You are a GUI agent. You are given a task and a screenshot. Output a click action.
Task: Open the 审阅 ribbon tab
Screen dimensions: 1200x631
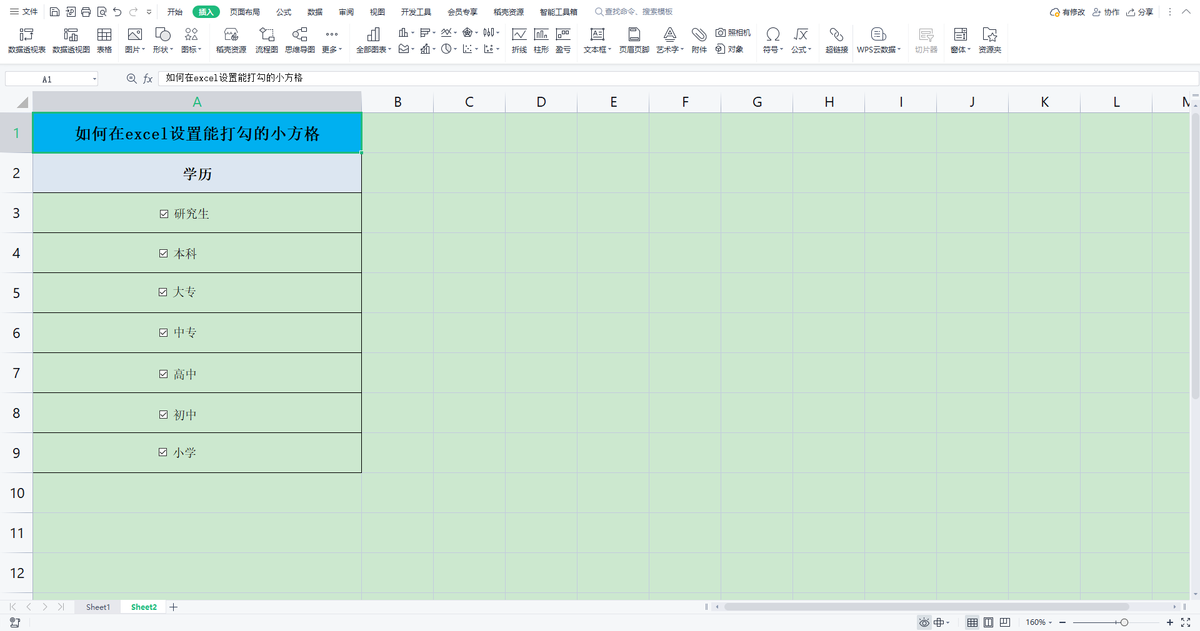click(346, 12)
